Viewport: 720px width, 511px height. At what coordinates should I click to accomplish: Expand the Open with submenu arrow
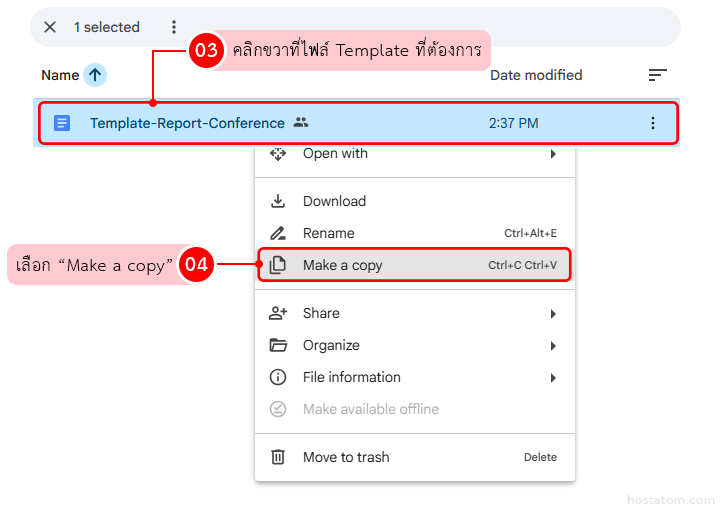pos(553,154)
